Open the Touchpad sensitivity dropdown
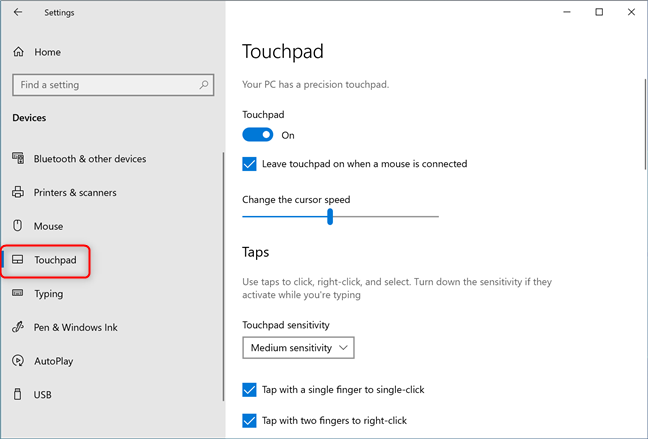 pos(298,348)
